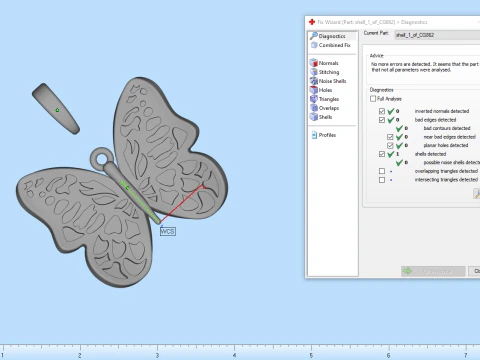
Task: Select the 'bad contours detected' result row
Action: [433, 128]
